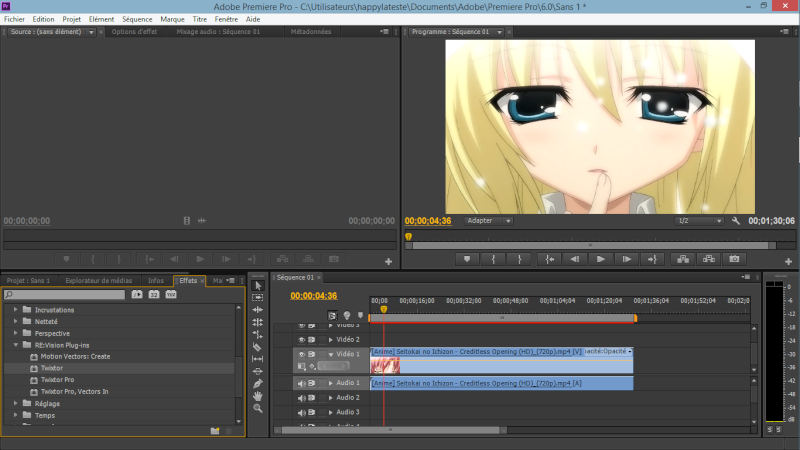
Task: Select the Pen tool
Action: [258, 384]
